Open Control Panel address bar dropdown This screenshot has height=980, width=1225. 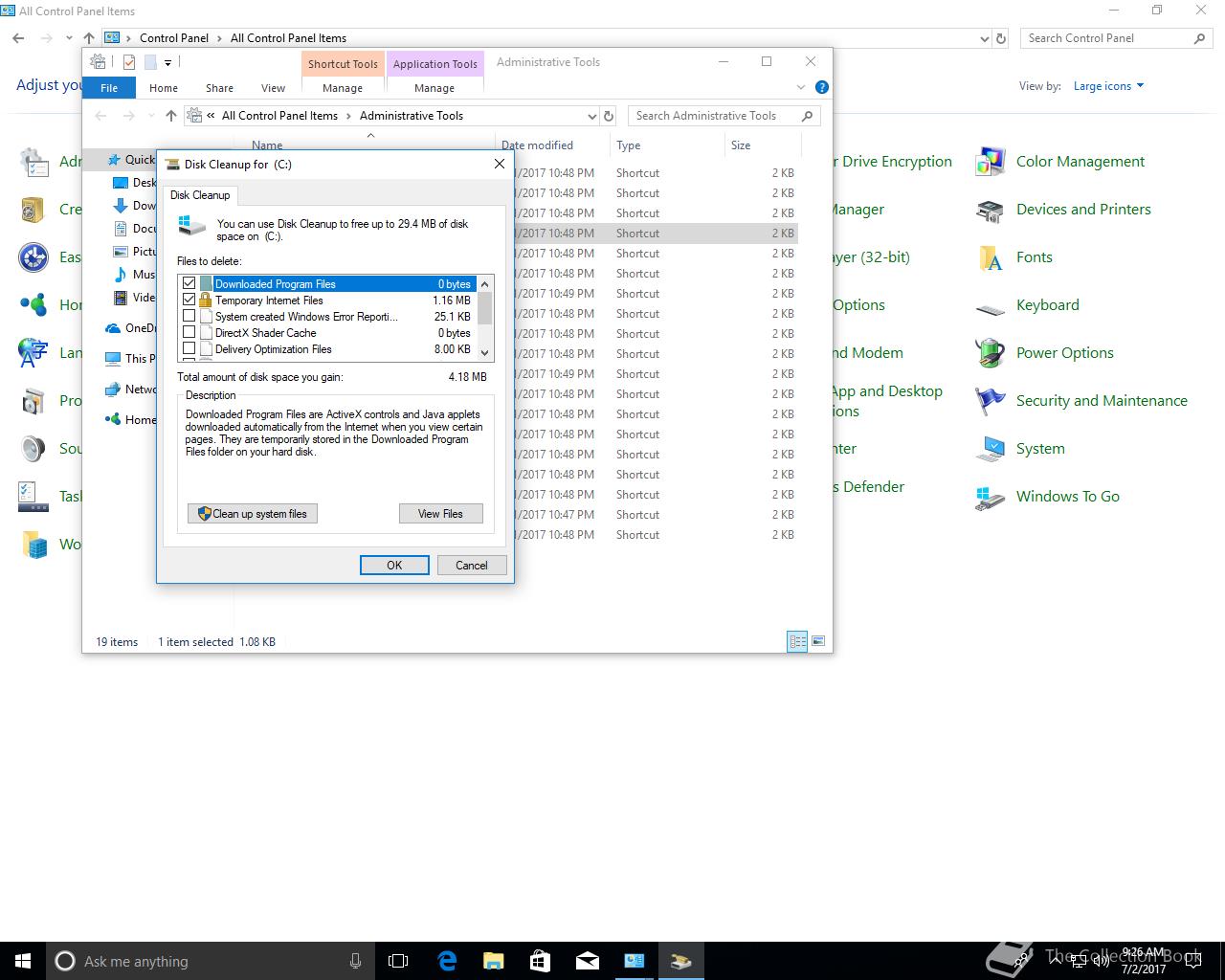(984, 38)
